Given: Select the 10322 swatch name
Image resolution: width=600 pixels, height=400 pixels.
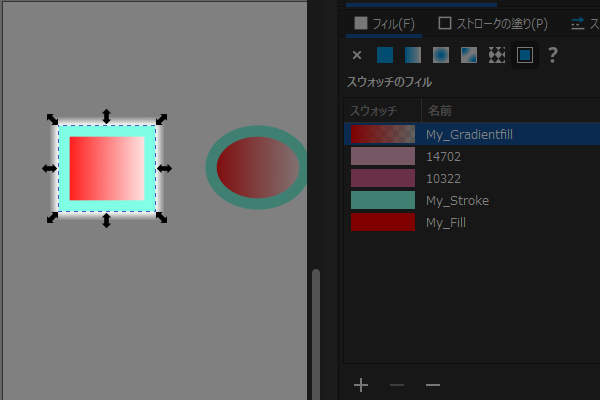Looking at the screenshot, I should tap(443, 179).
